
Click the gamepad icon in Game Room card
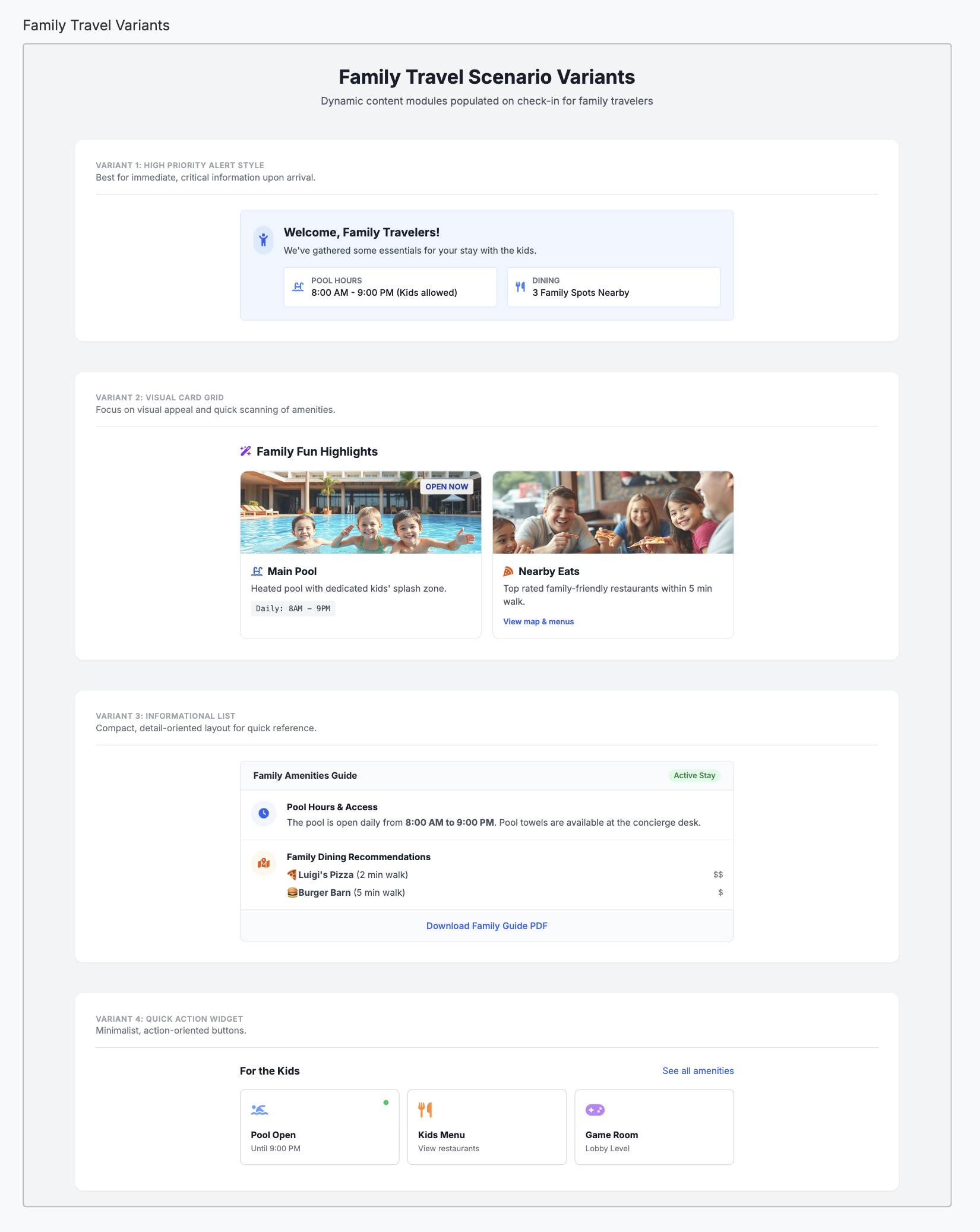[595, 1110]
